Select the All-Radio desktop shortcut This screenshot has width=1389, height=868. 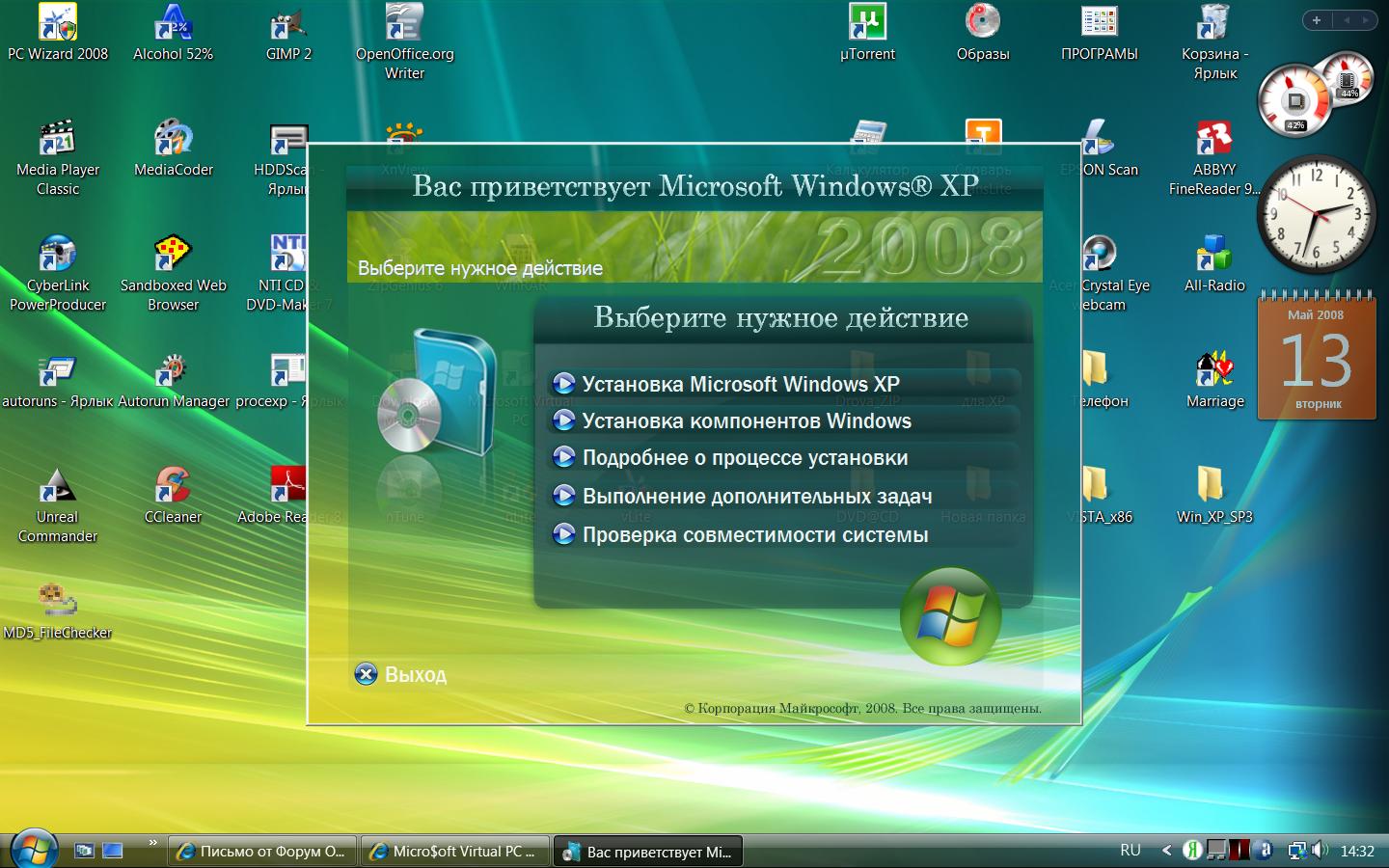[x=1214, y=263]
